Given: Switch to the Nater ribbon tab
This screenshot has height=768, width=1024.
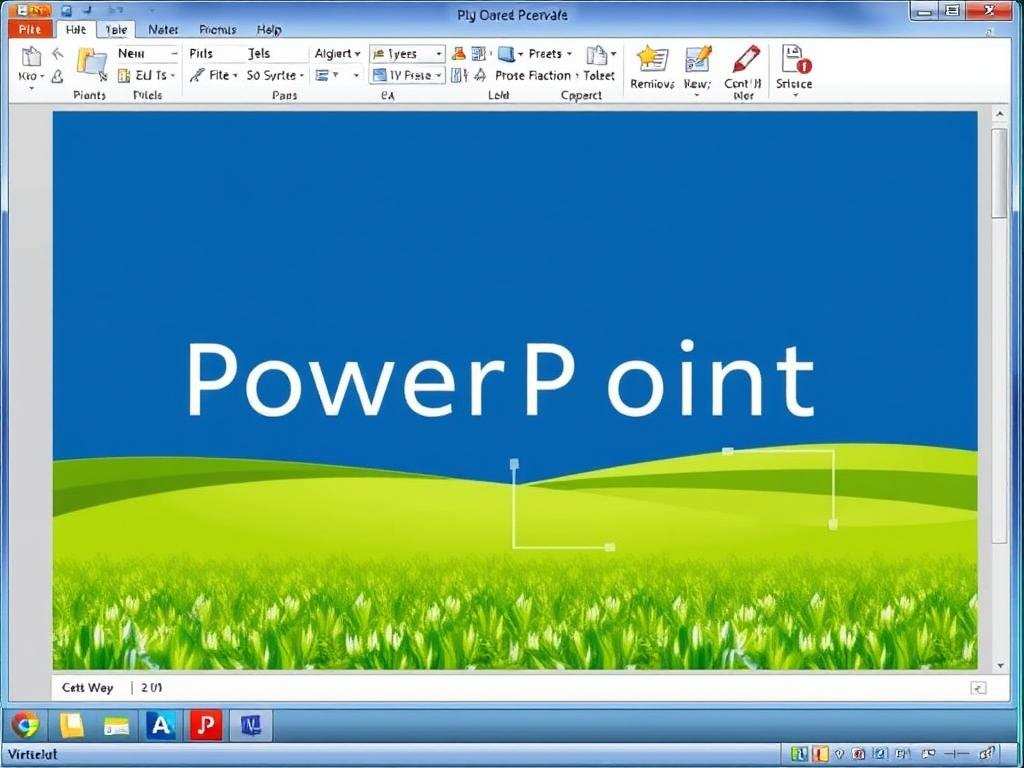Looking at the screenshot, I should [163, 30].
